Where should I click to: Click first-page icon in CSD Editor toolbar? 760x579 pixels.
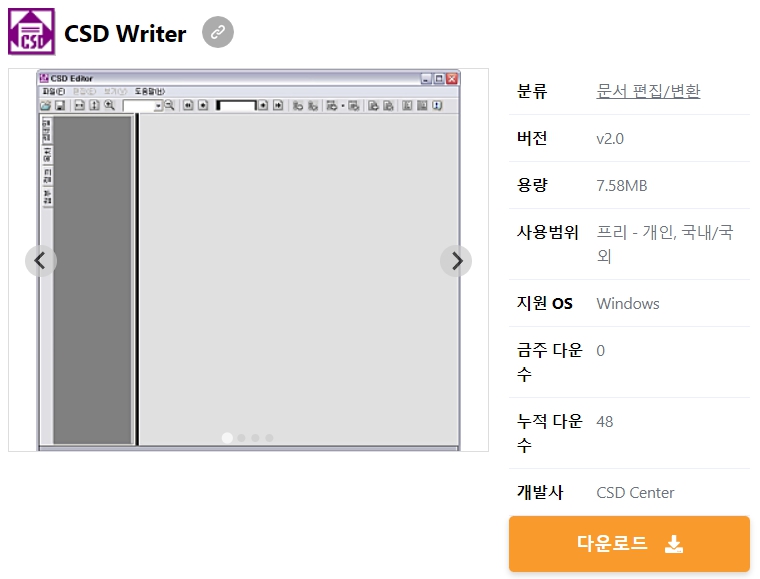(x=188, y=106)
